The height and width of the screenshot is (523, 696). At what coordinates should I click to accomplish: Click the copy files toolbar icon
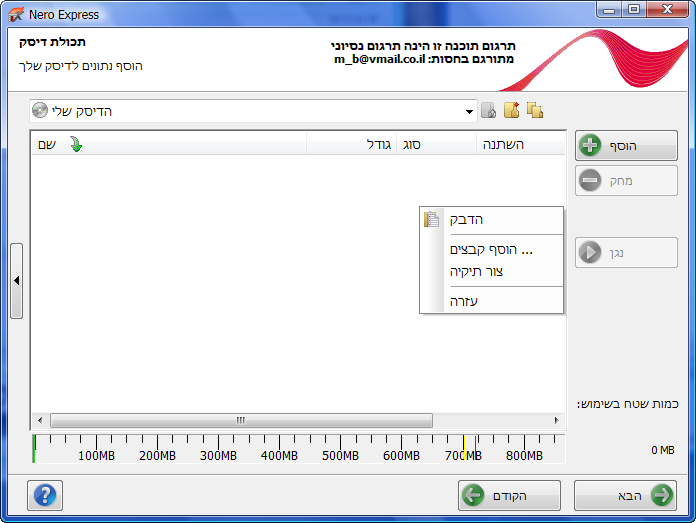tap(535, 110)
